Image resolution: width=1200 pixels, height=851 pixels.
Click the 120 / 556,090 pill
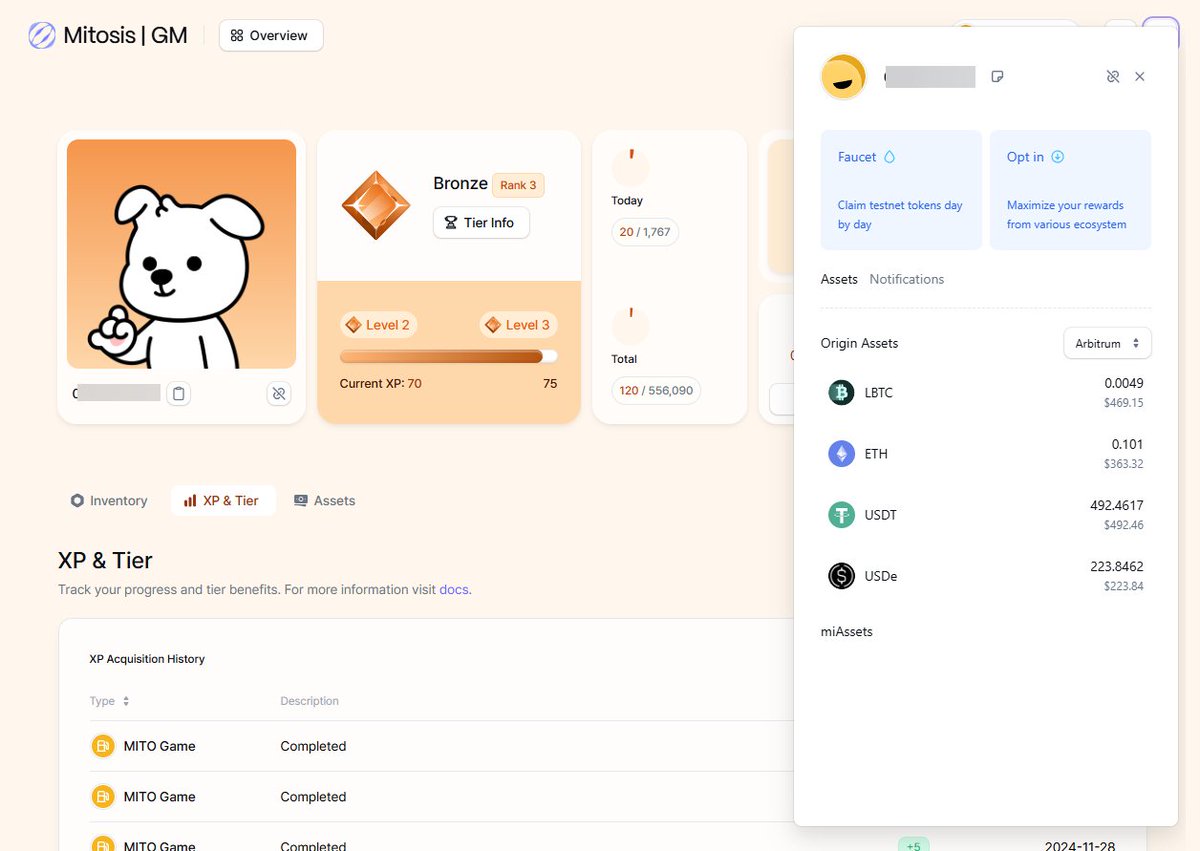point(656,390)
